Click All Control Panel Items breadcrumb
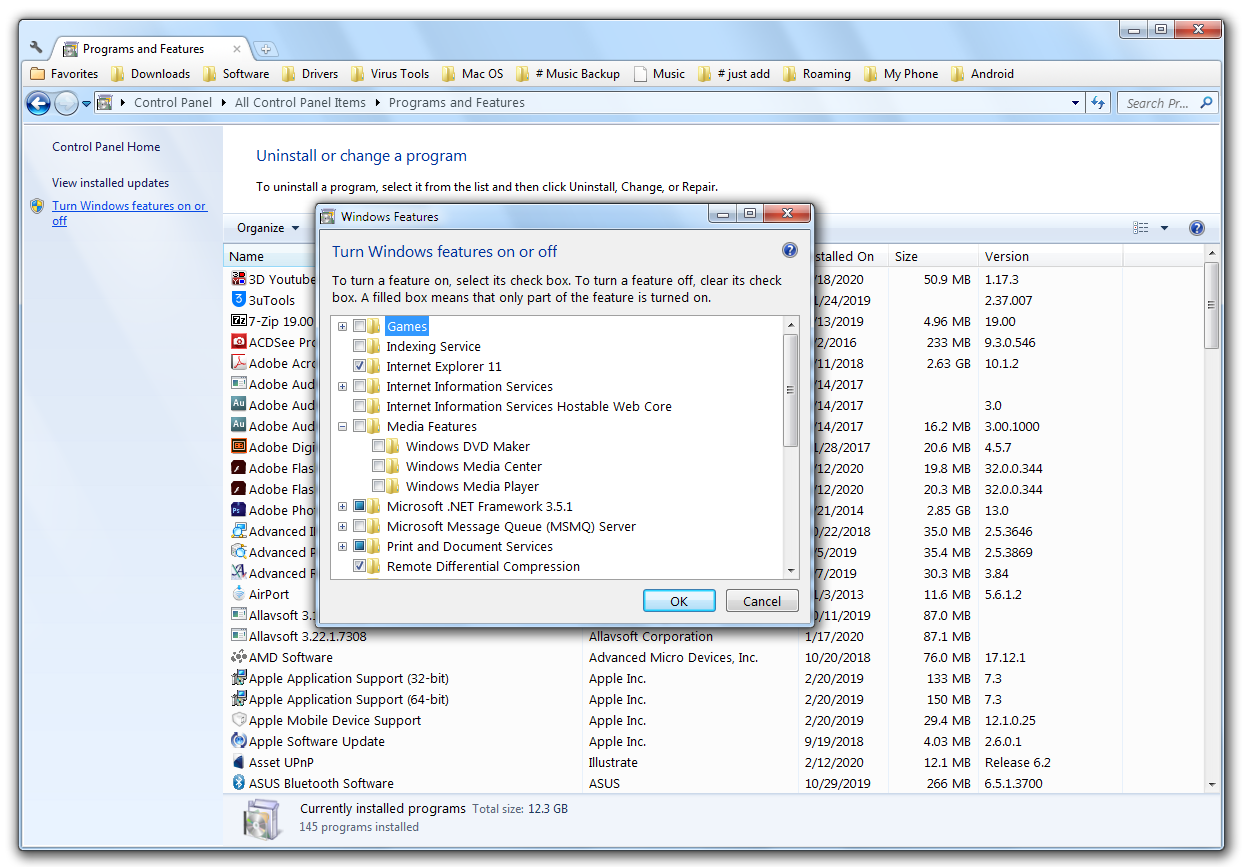The width and height of the screenshot is (1244, 867). (300, 103)
